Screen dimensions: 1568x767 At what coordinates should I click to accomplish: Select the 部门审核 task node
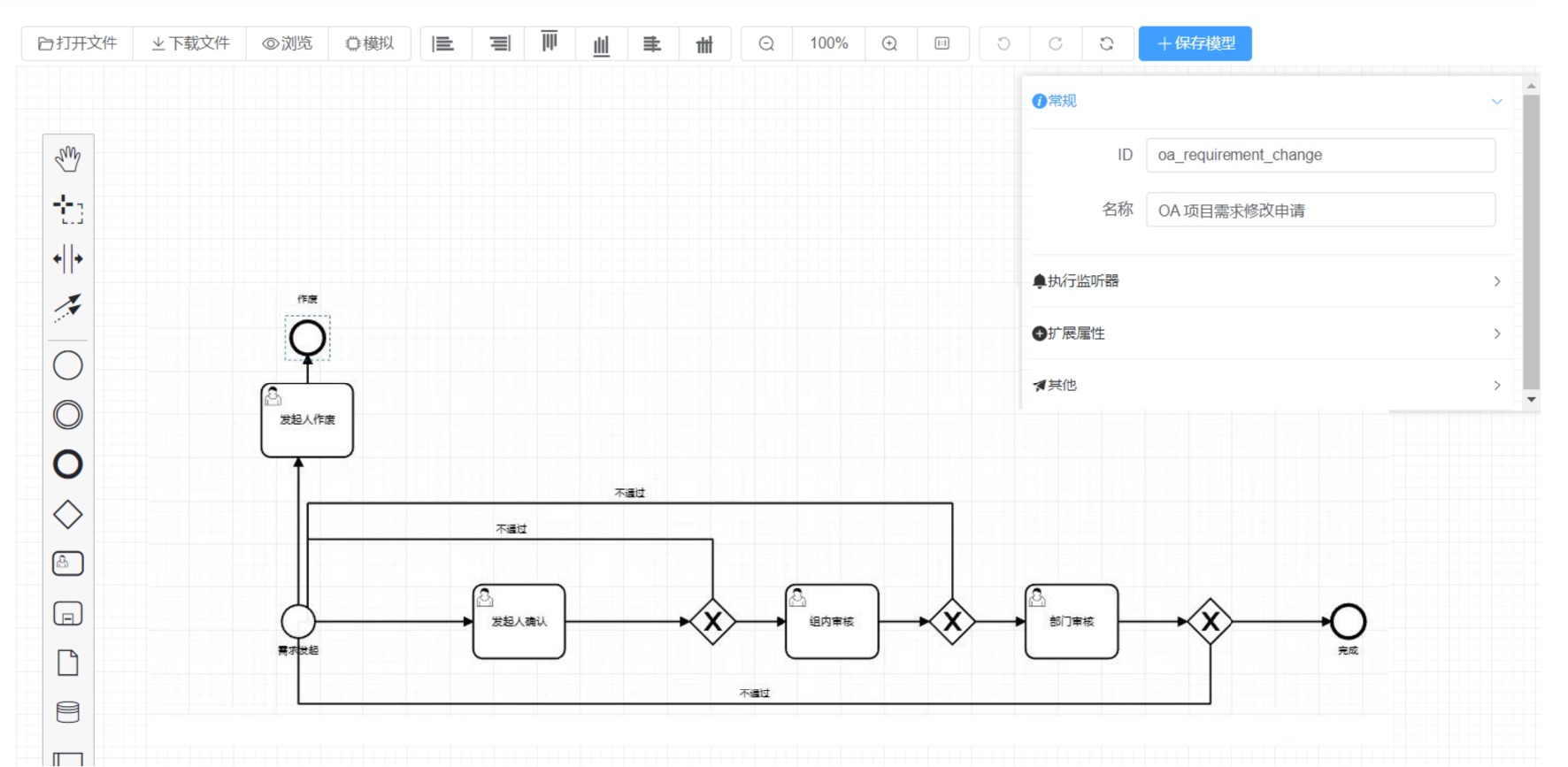pos(1072,622)
